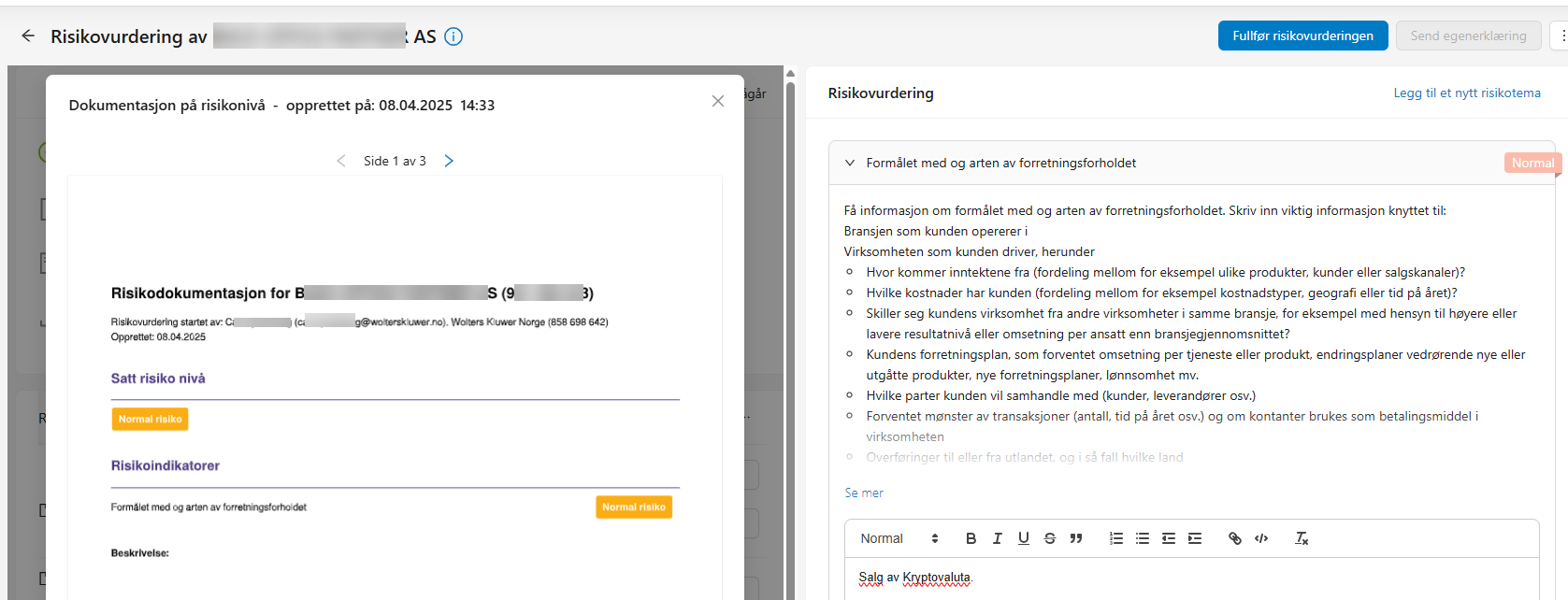Click Fullfør risikovurderingen button
The width and height of the screenshot is (1568, 600).
(x=1302, y=36)
